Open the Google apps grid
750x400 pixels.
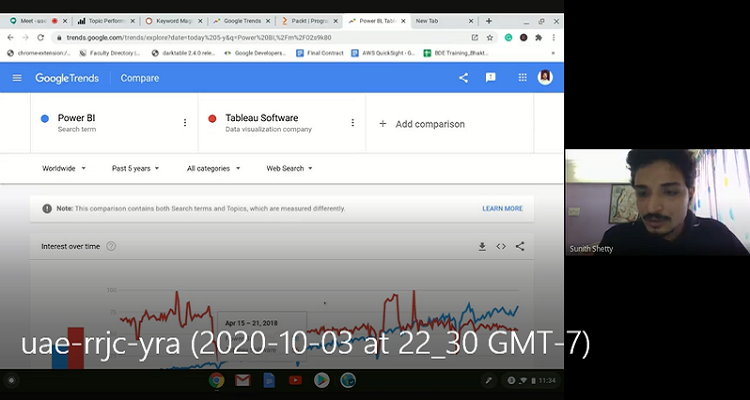[522, 78]
